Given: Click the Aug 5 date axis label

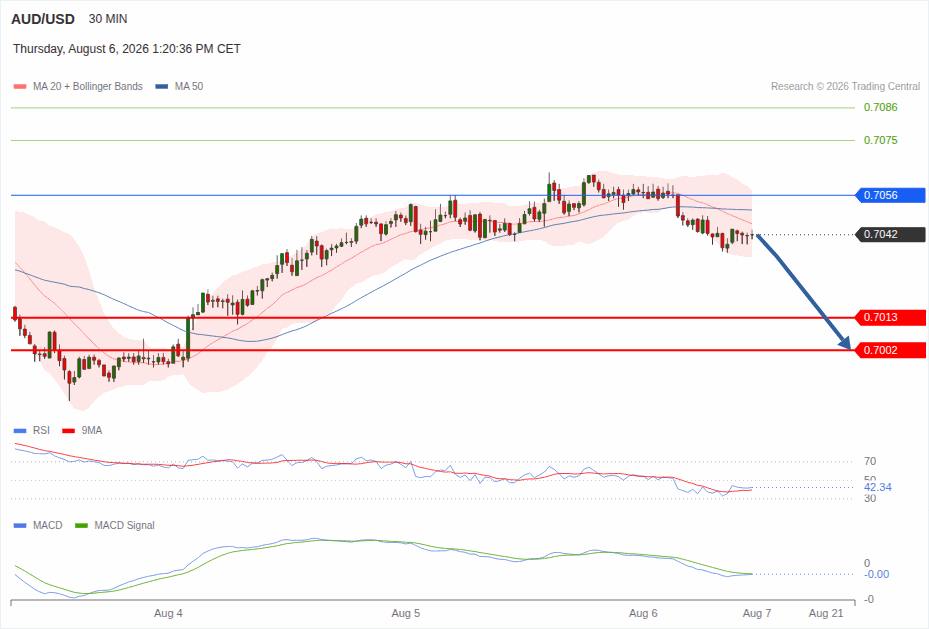Looking at the screenshot, I should [x=406, y=614].
